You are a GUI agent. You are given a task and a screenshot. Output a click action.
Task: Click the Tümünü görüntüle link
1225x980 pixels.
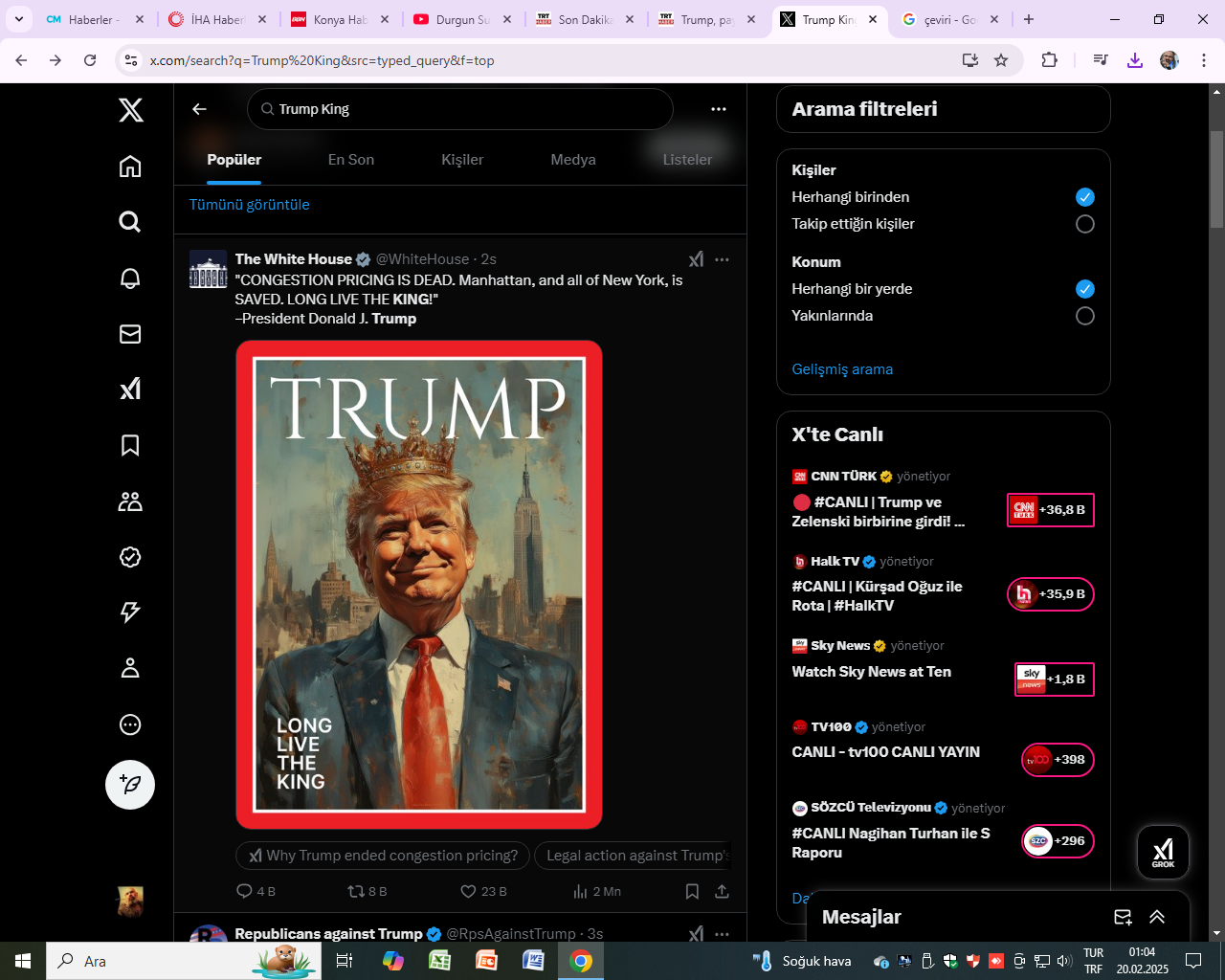249,205
